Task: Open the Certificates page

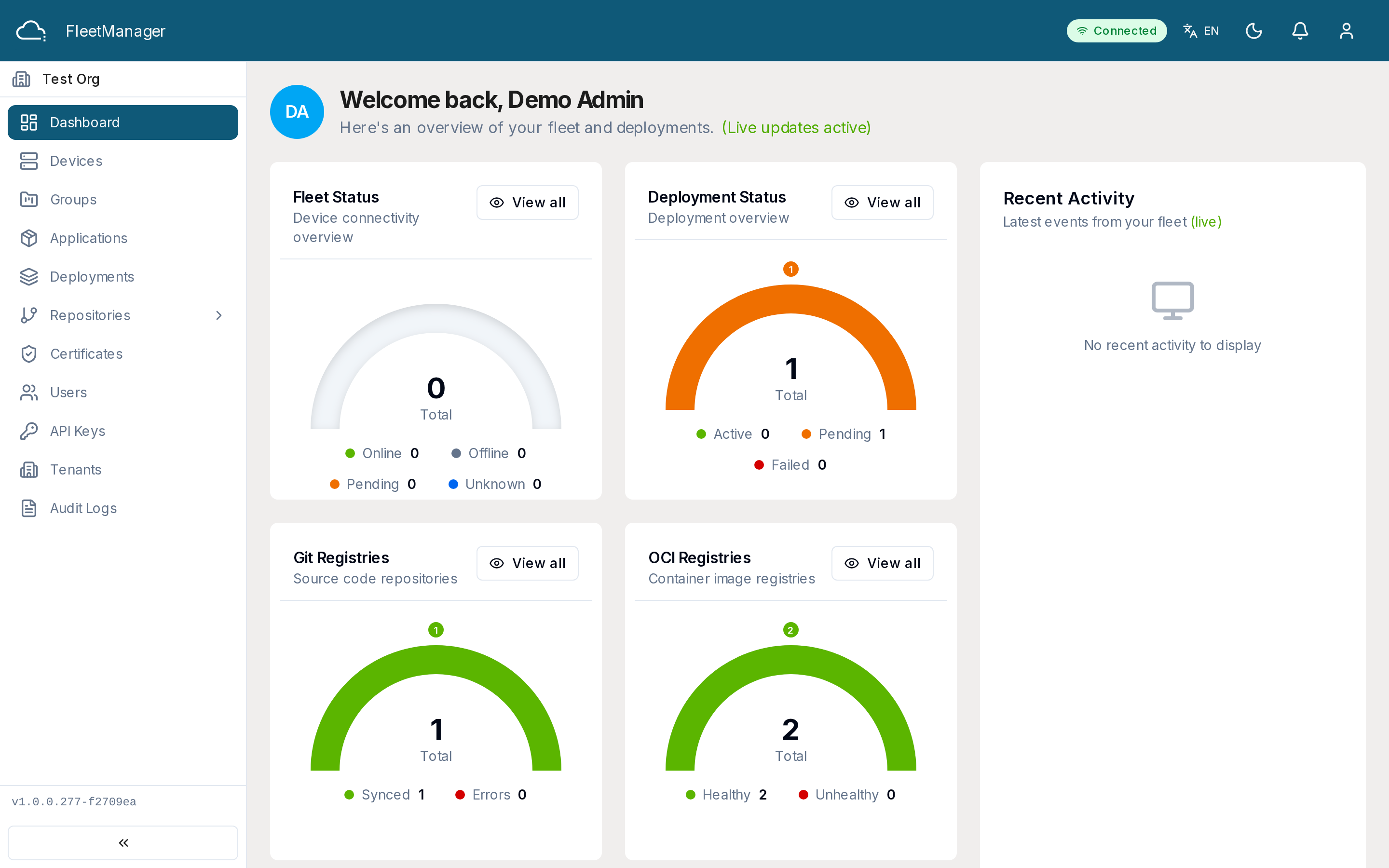Action: [x=123, y=353]
